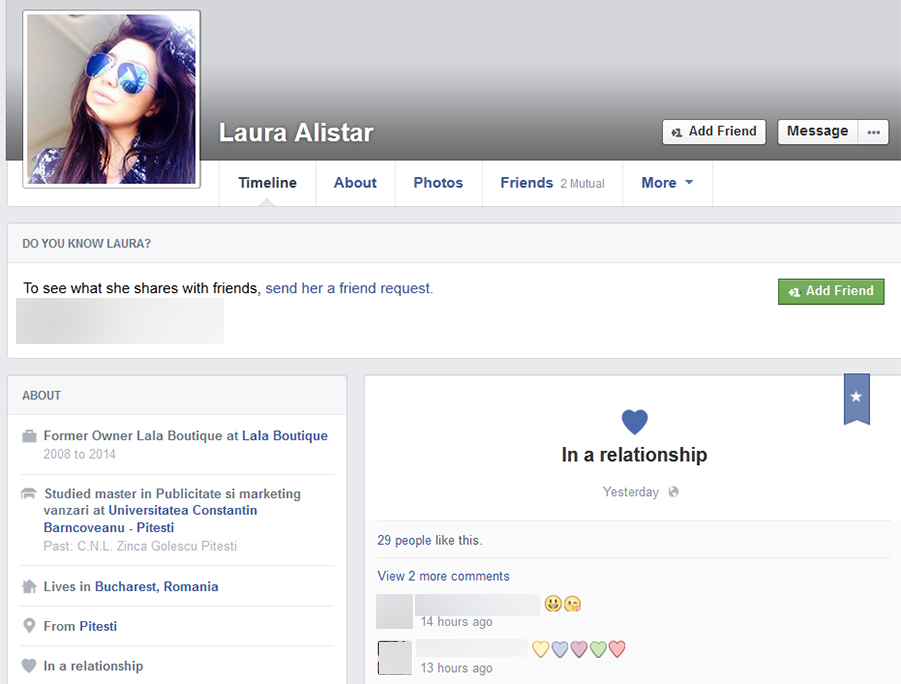Switch to the About tab
This screenshot has height=684, width=901.
pyautogui.click(x=355, y=183)
